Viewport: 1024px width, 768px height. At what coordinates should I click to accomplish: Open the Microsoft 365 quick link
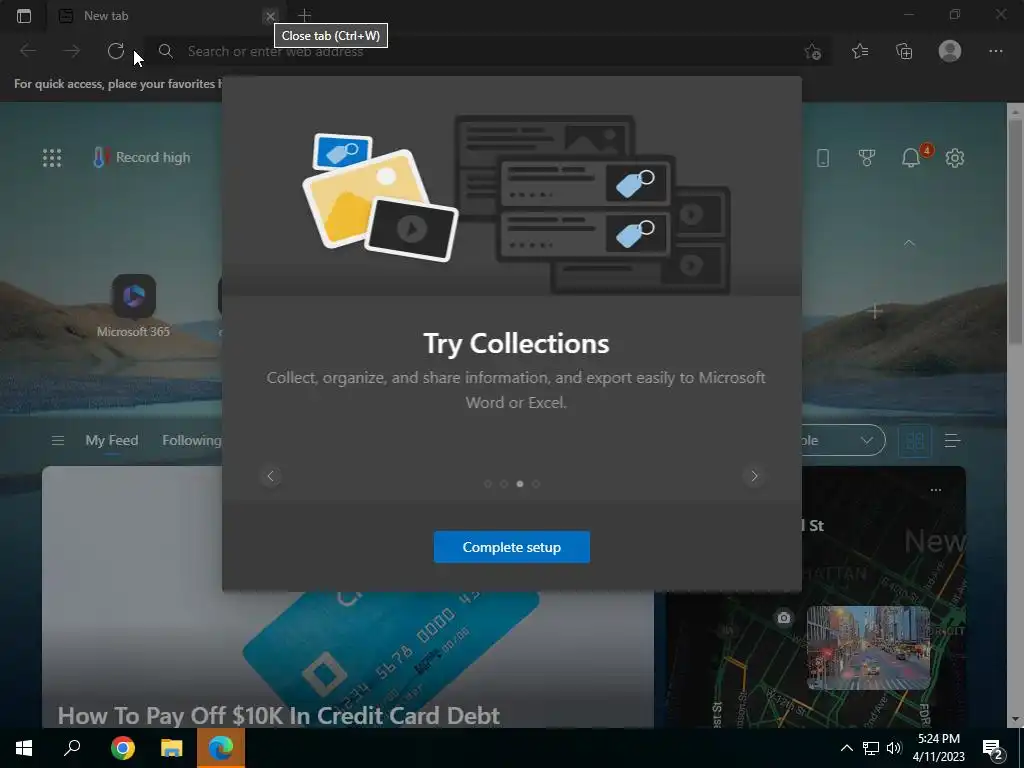coord(133,306)
